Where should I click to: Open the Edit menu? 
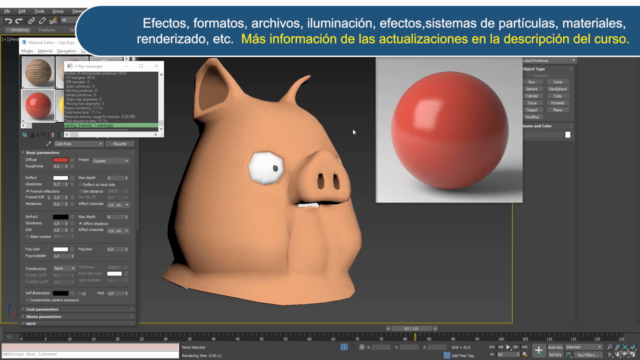pyautogui.click(x=22, y=11)
